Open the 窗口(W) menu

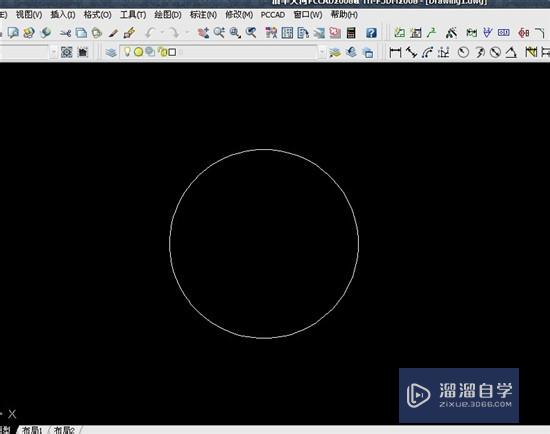point(308,15)
